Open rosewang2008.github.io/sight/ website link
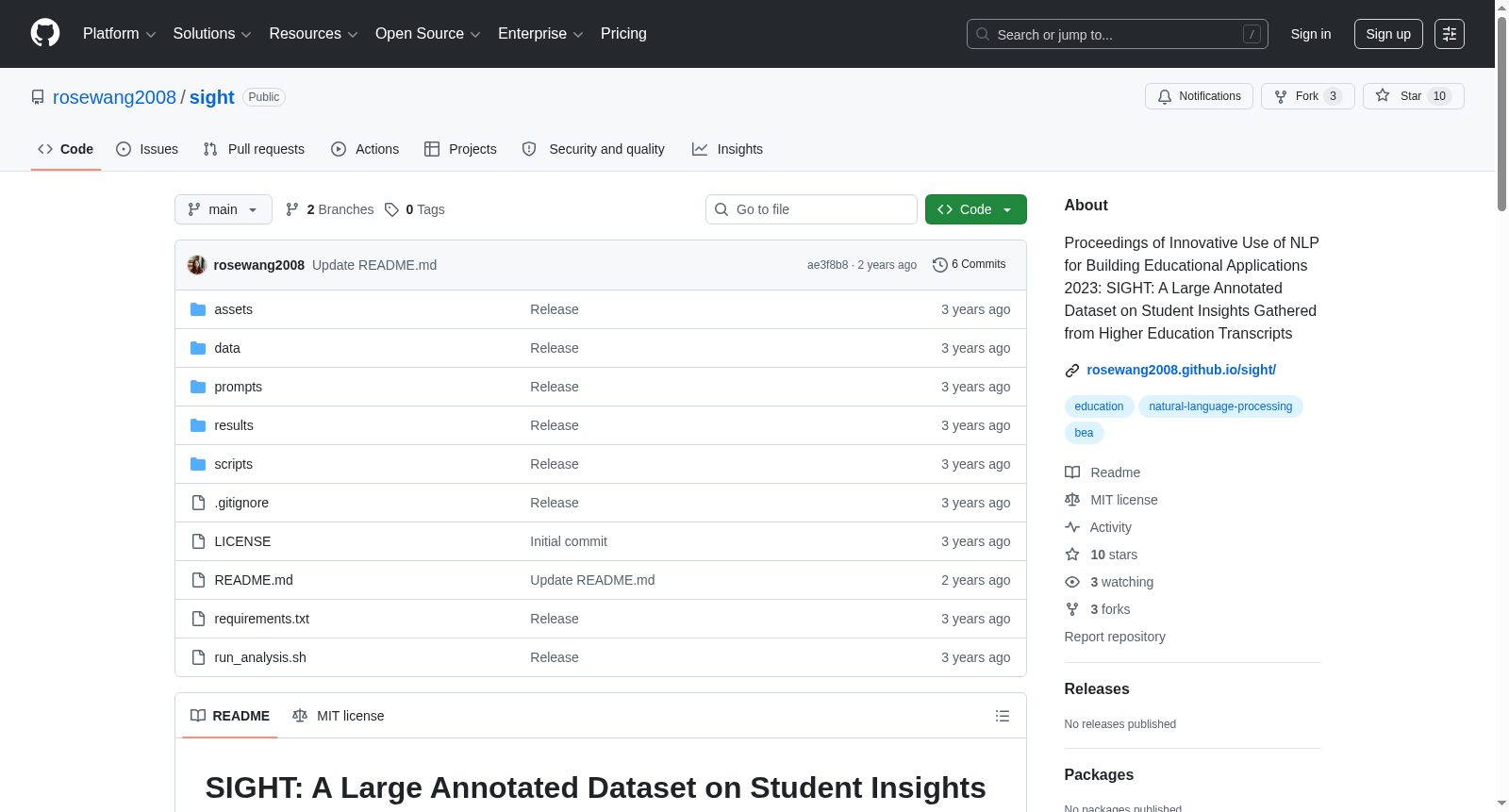Viewport: 1509px width, 812px height. click(x=1182, y=370)
